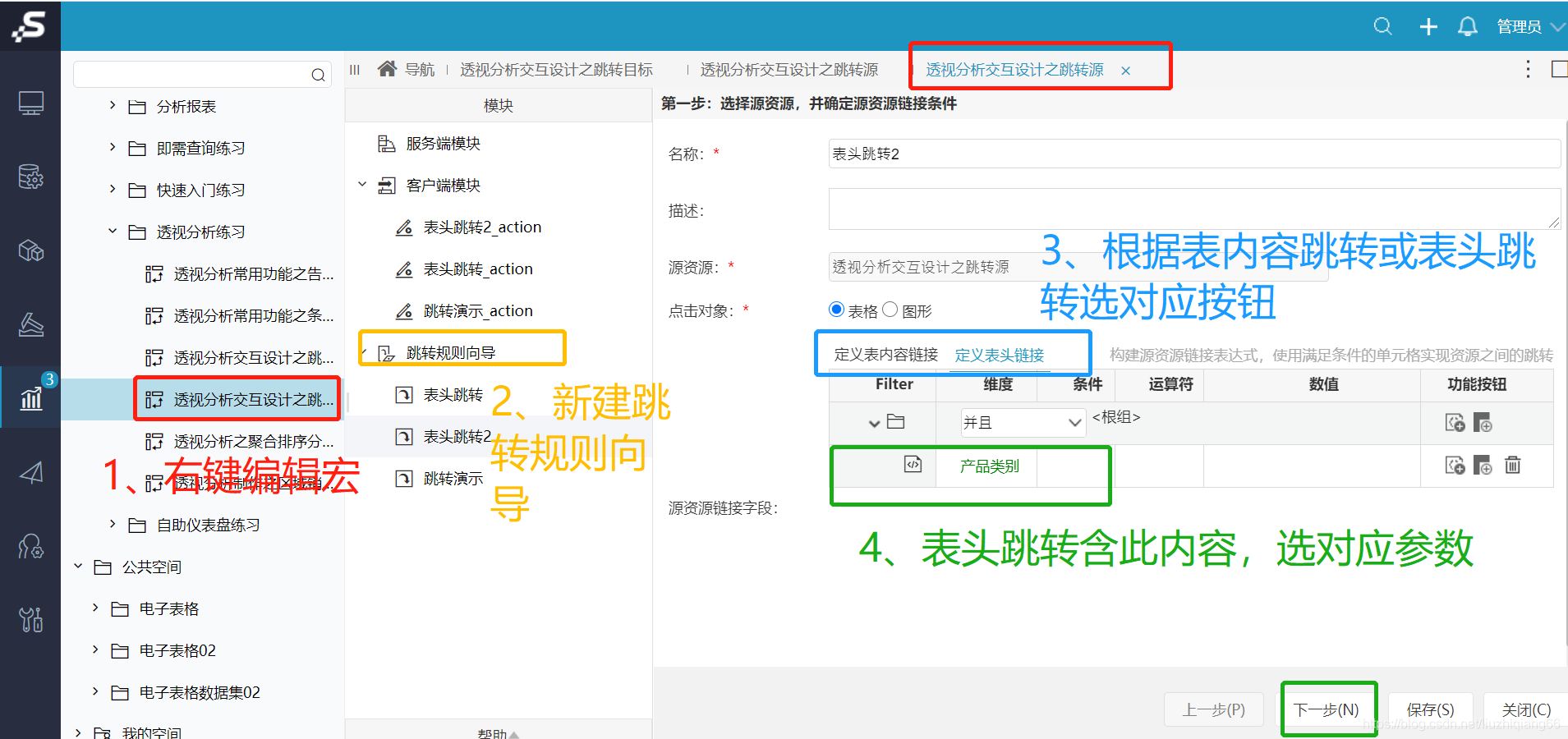Expand the 即需查询练习 folder
The width and height of the screenshot is (1568, 739).
(113, 147)
